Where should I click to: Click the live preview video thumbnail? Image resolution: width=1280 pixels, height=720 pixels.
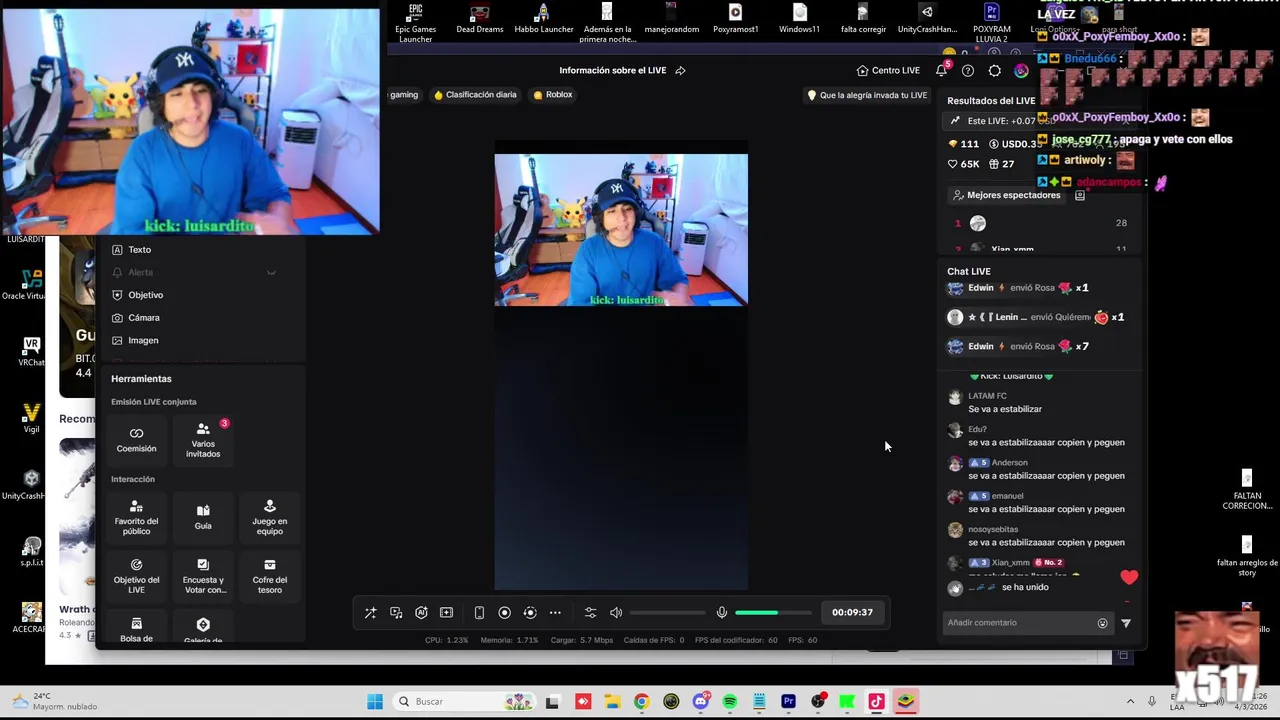click(621, 230)
